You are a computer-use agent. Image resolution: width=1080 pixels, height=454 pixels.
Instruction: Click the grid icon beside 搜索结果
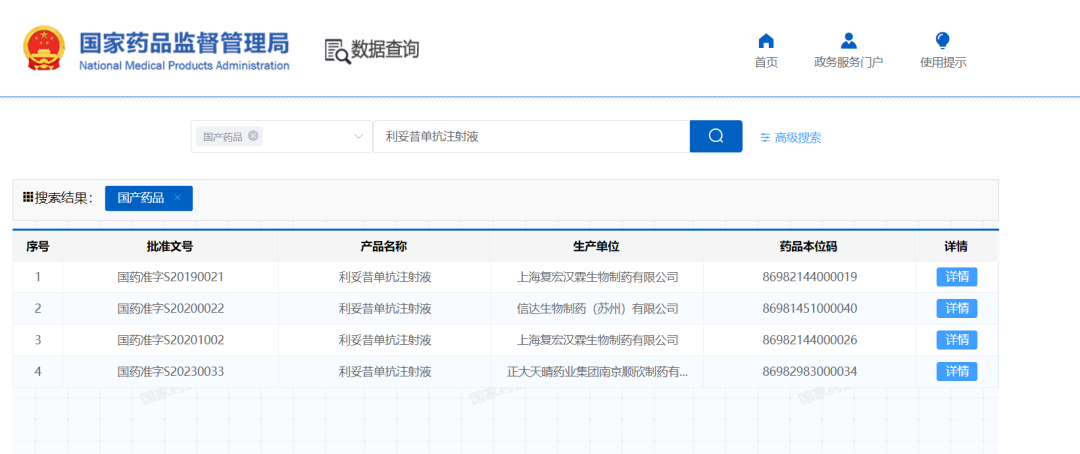(28, 198)
